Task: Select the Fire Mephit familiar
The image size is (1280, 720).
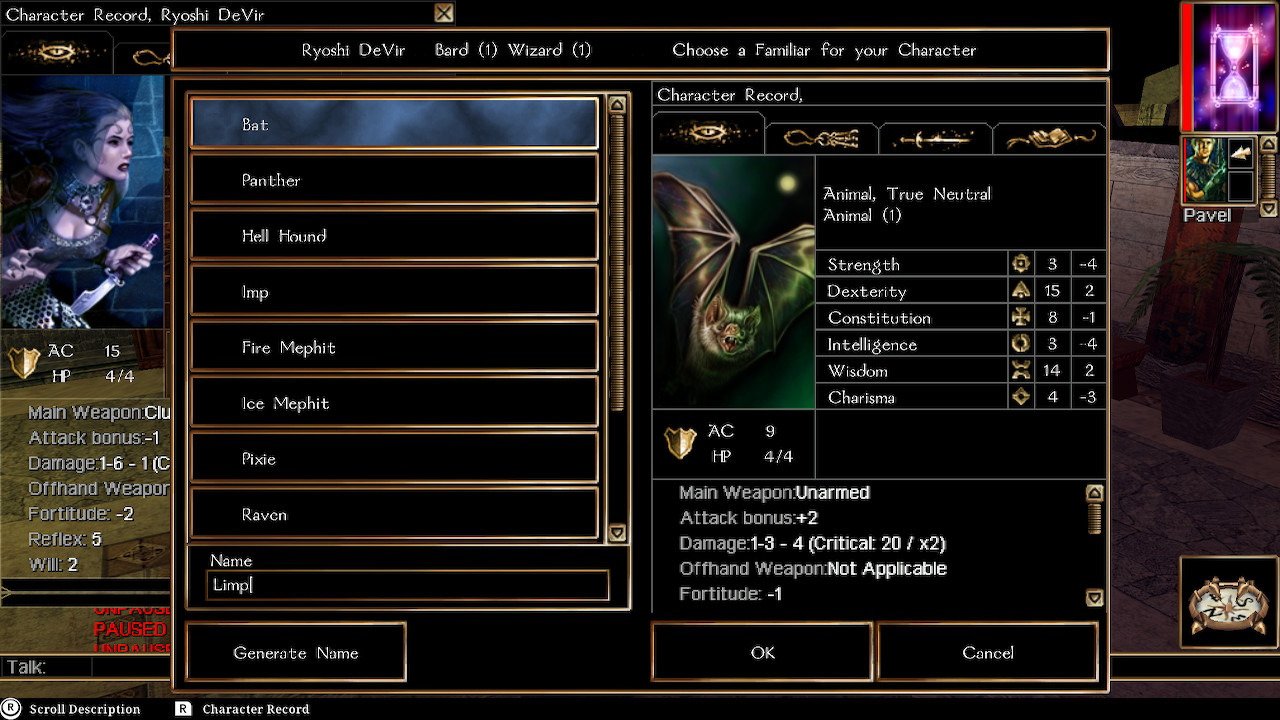Action: pos(394,347)
